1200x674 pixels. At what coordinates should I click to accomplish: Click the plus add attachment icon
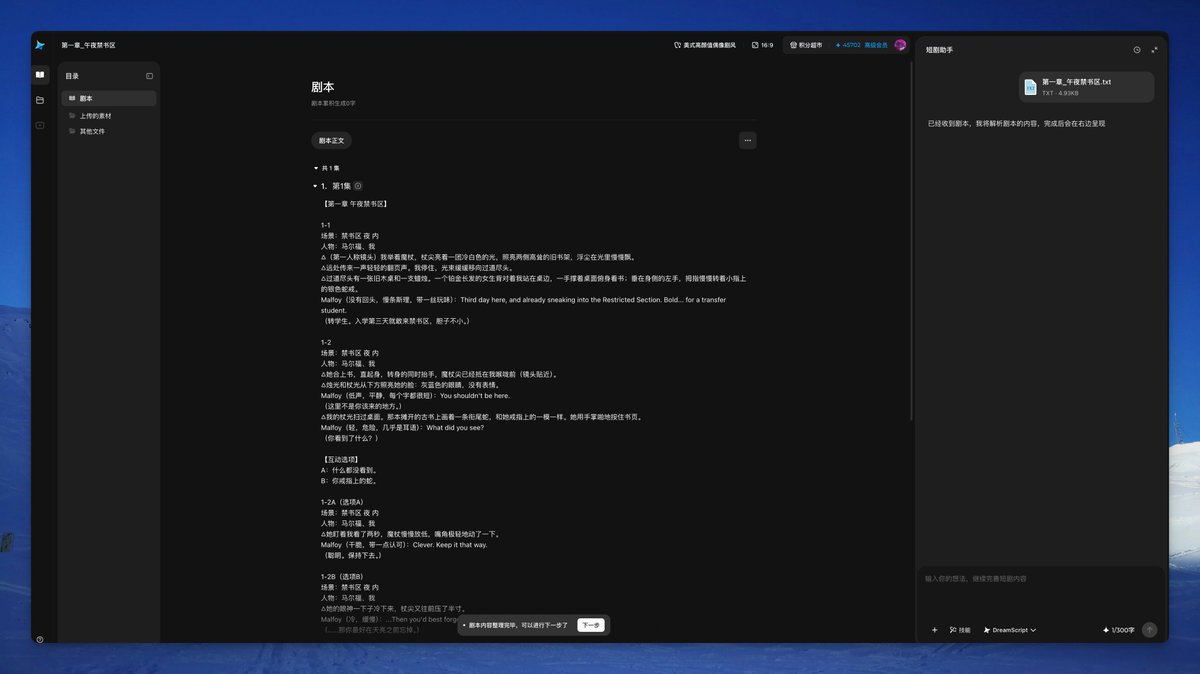(934, 630)
